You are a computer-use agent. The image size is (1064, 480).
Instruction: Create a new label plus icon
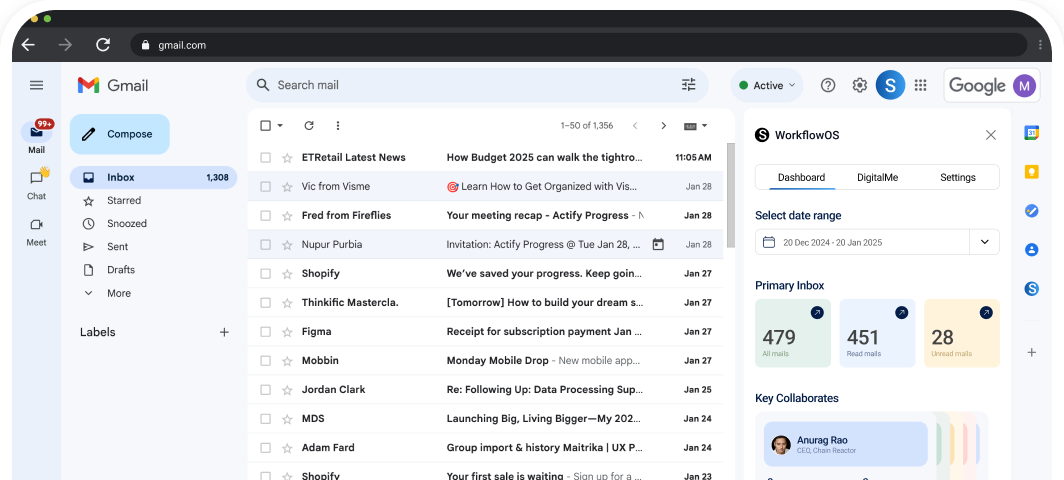[x=225, y=332]
